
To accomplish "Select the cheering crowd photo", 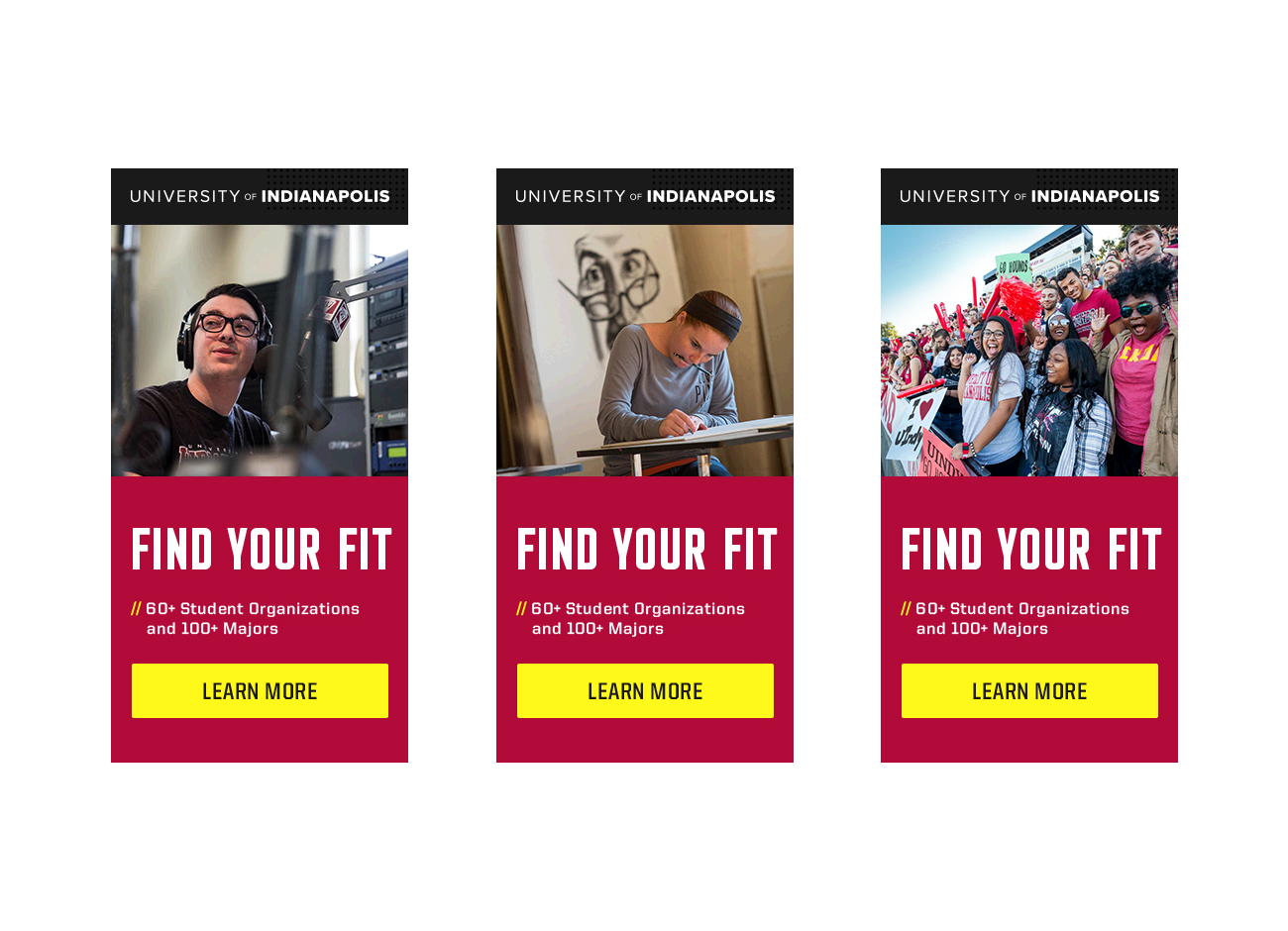I will [1029, 351].
